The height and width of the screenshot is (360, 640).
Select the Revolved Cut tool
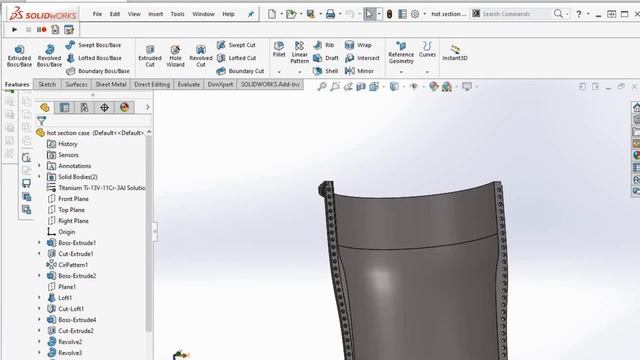(201, 56)
